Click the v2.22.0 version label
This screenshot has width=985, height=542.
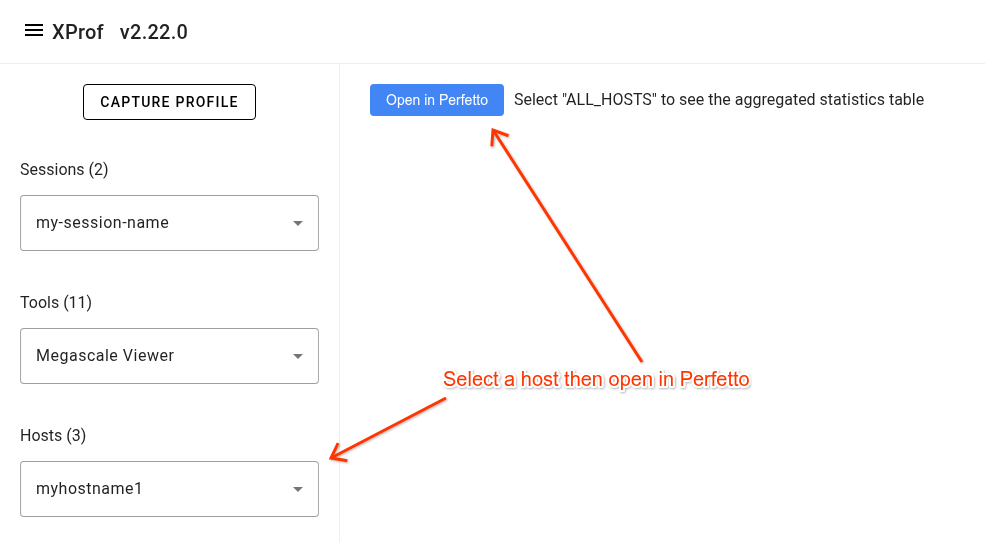(153, 32)
